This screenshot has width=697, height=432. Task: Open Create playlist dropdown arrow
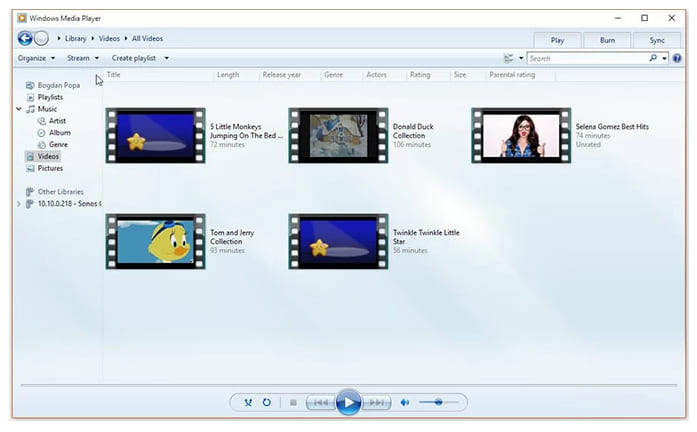coord(167,58)
